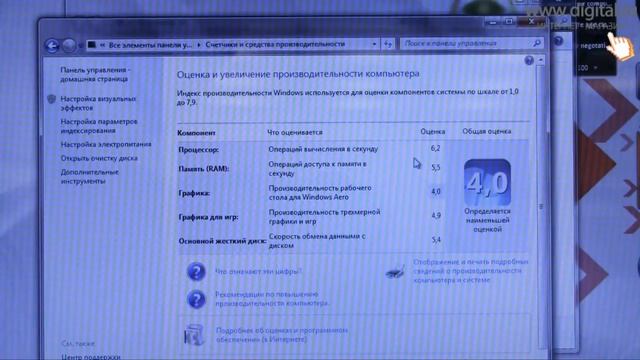Select the 'Графика:' row label
Screen dimensions: 640x360
click(x=194, y=193)
